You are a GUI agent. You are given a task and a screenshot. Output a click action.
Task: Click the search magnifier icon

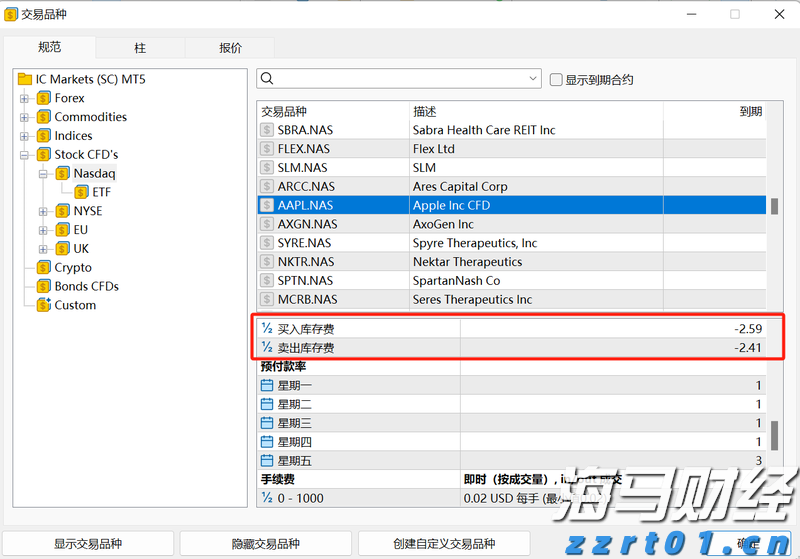click(267, 79)
